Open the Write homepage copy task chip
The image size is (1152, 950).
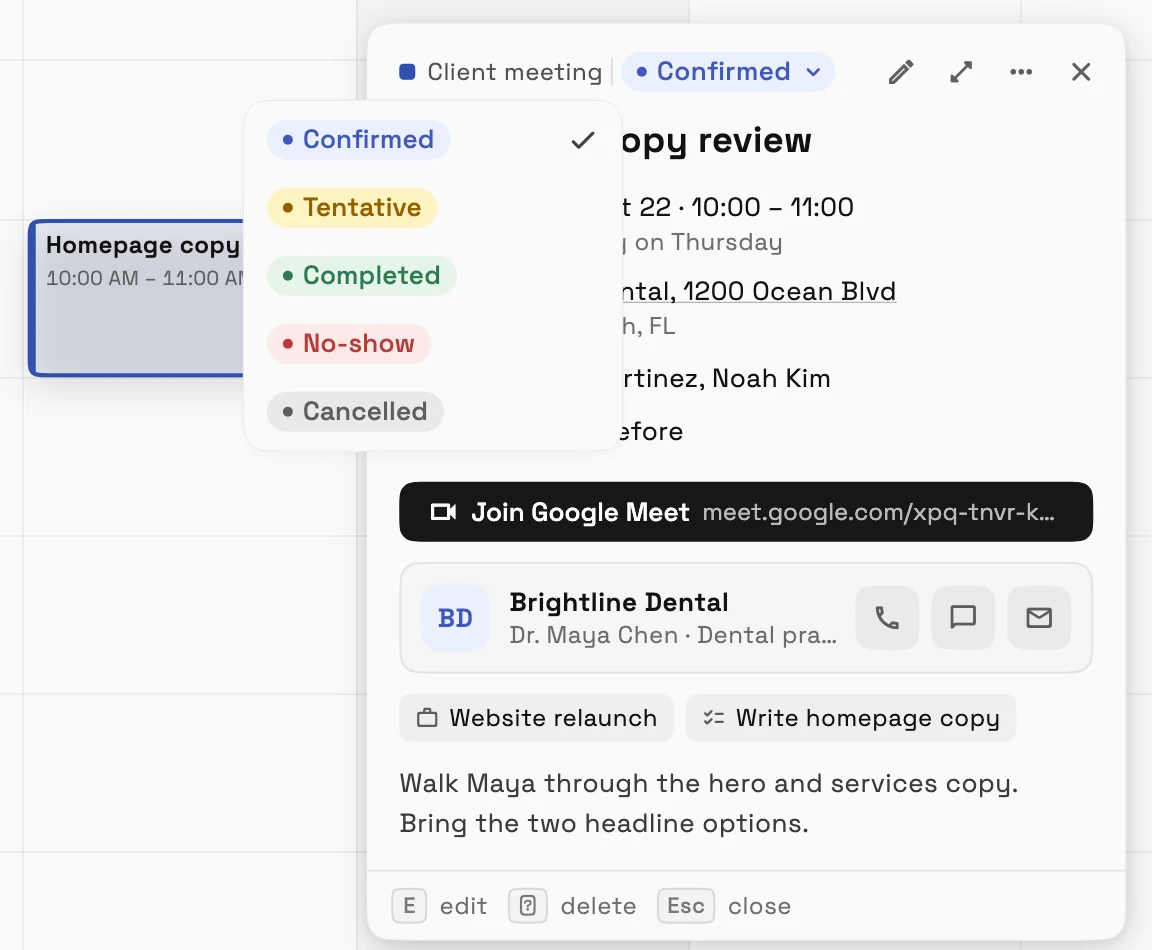[851, 718]
